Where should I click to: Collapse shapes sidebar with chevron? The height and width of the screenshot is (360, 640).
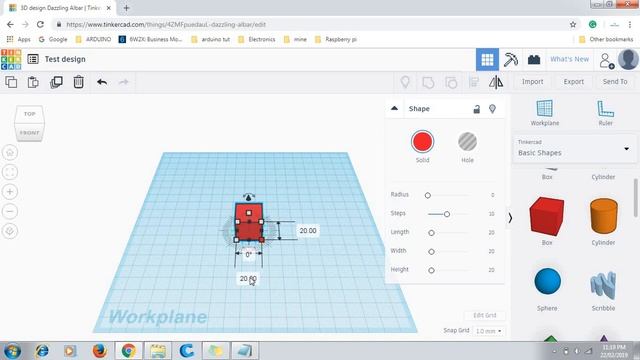pyautogui.click(x=510, y=218)
